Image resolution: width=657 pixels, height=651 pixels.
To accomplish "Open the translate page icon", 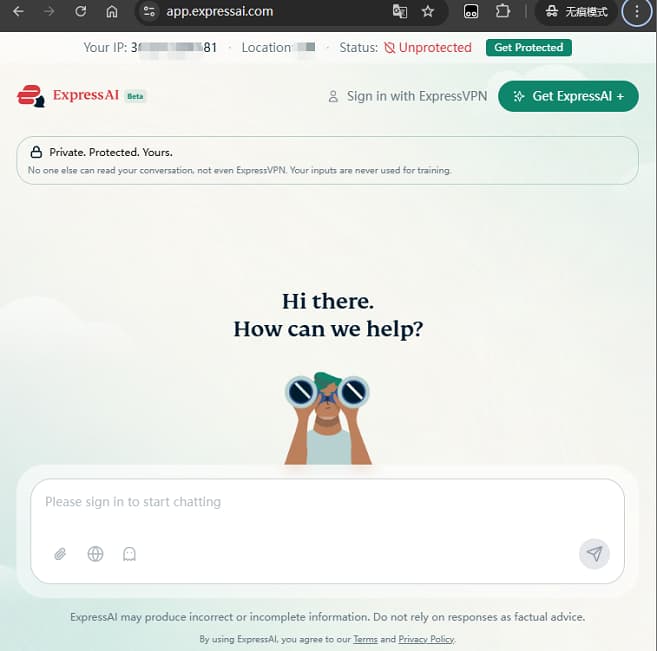I will [x=400, y=11].
